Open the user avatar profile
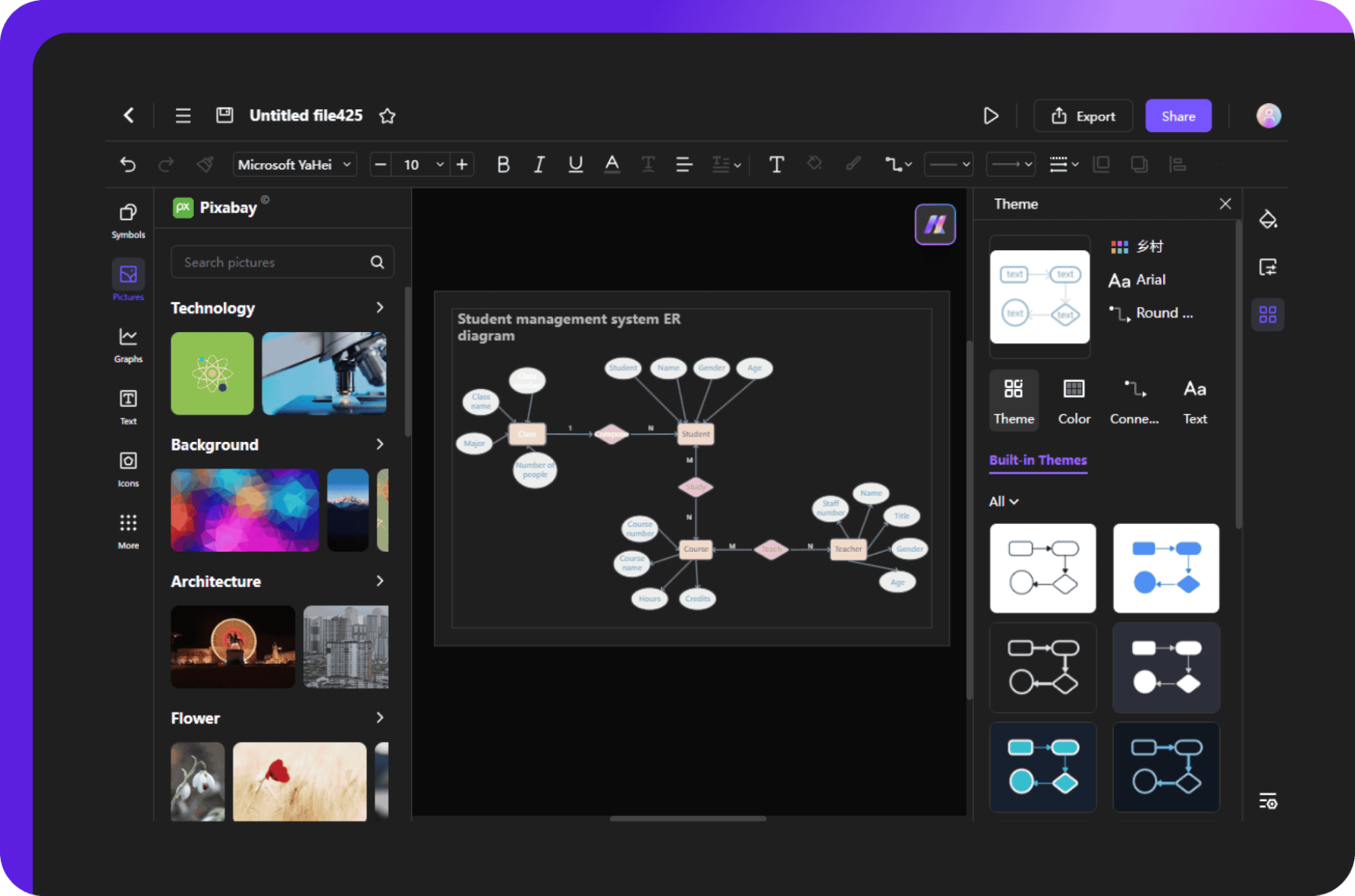Screen dimensions: 1355x896 [x=1268, y=116]
